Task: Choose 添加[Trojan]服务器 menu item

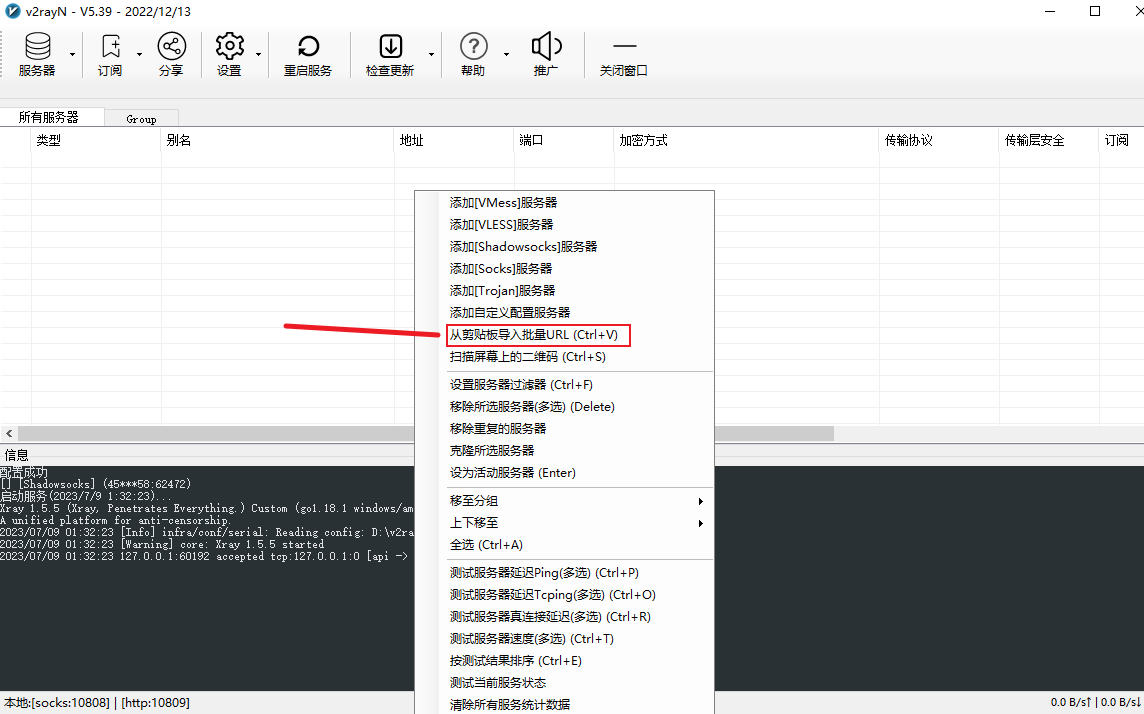Action: click(564, 290)
